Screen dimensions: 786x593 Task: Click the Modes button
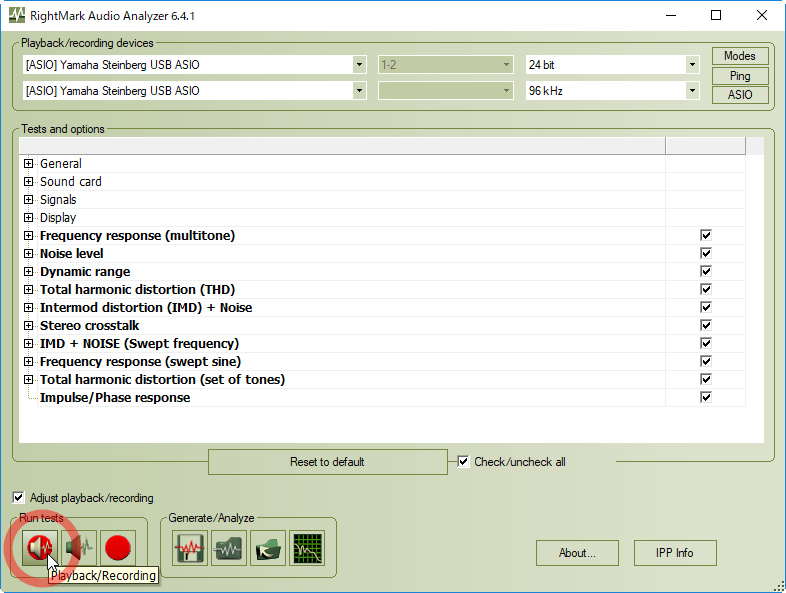(x=740, y=56)
